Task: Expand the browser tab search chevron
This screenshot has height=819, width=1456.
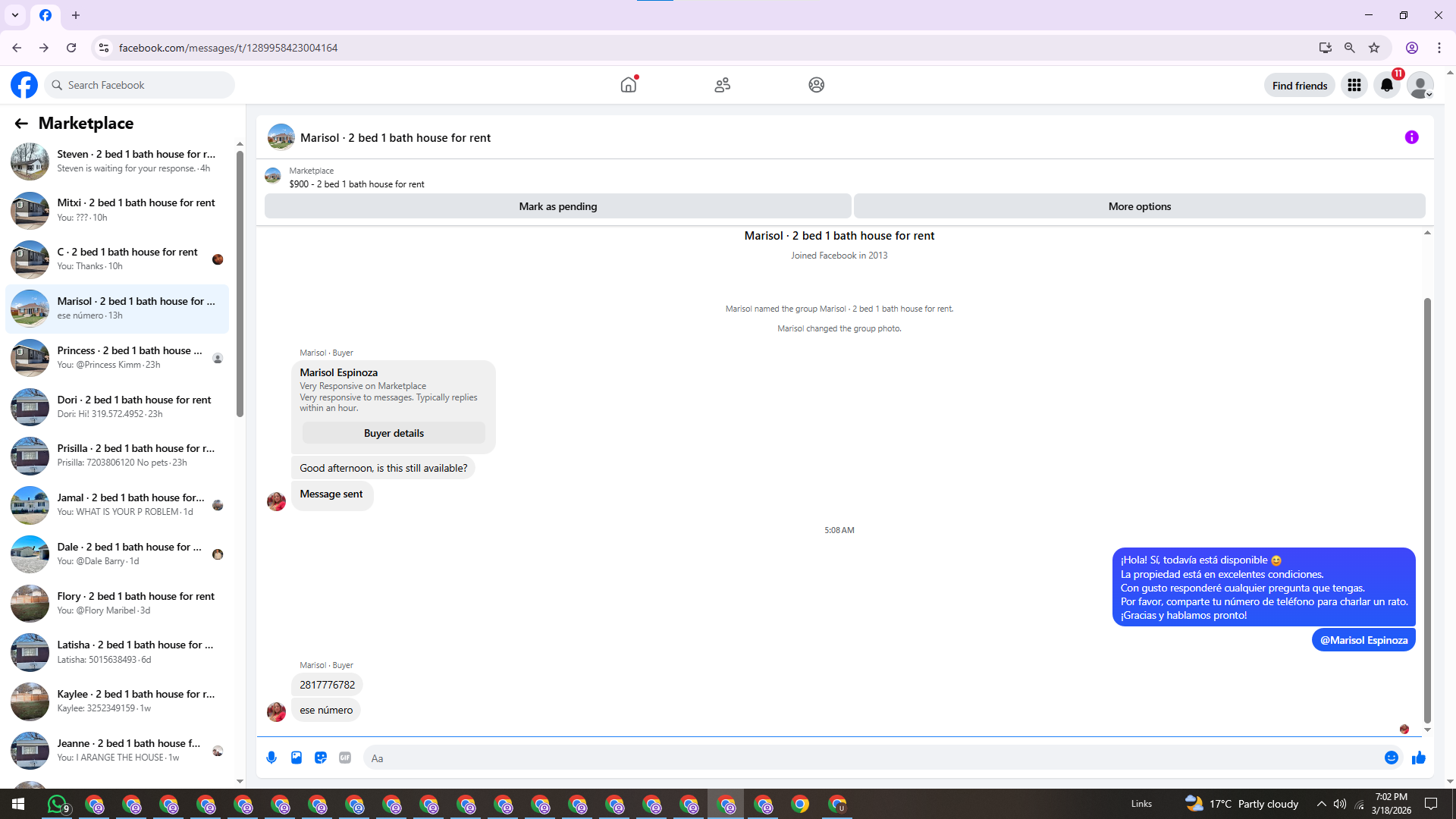Action: coord(15,15)
